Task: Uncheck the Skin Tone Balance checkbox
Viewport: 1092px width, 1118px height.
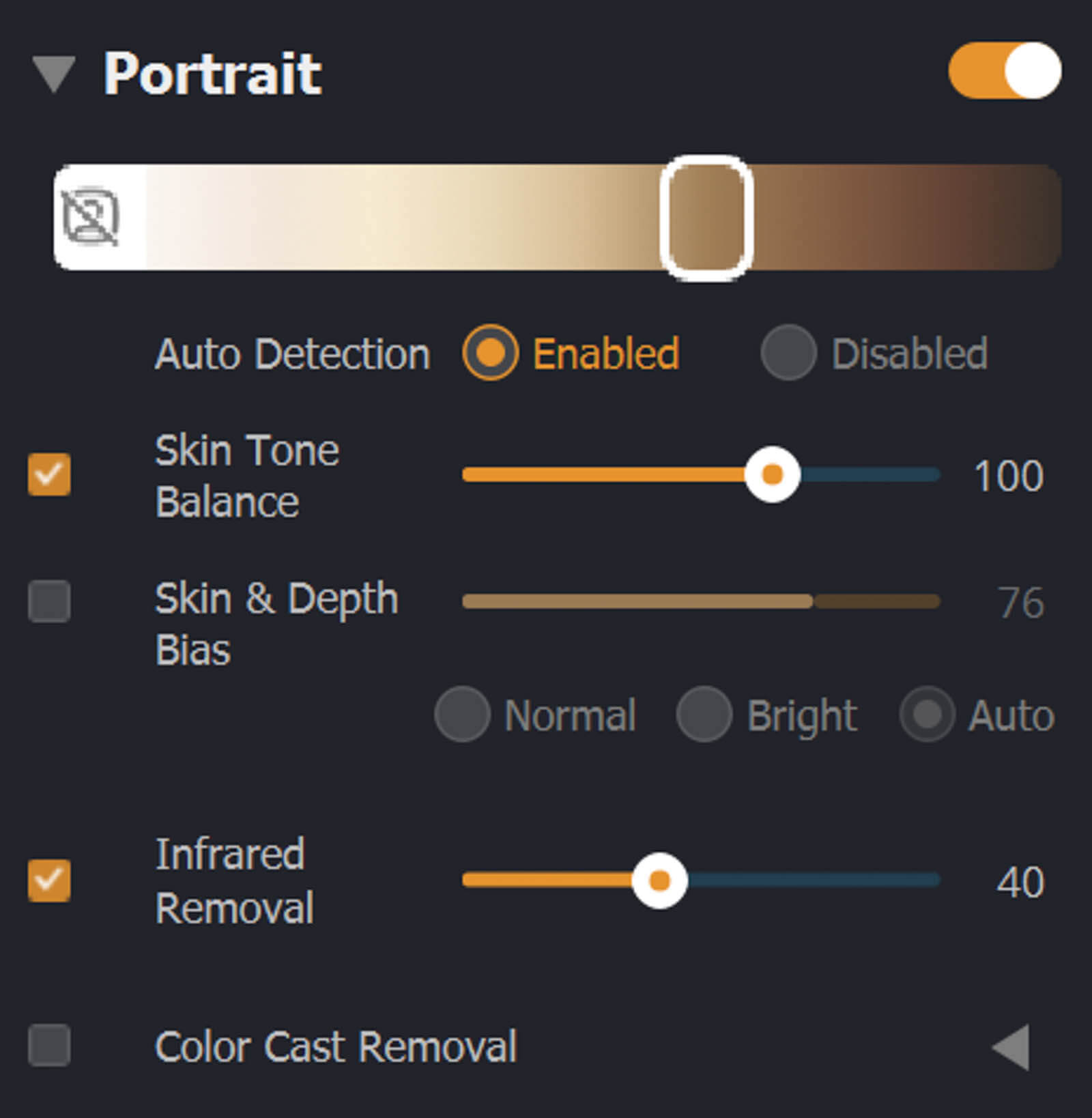Action: [49, 474]
